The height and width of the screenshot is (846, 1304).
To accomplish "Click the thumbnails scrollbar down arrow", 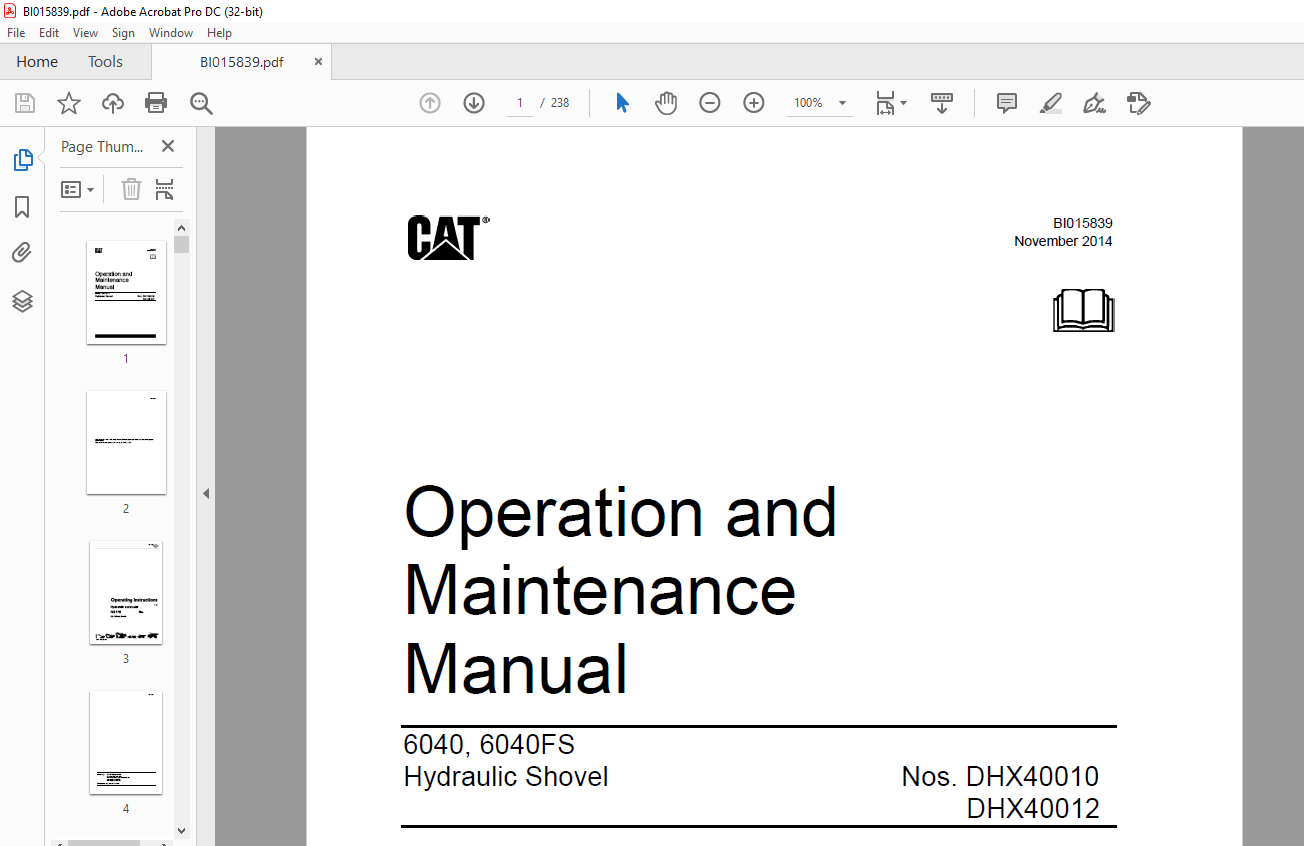I will [x=181, y=830].
